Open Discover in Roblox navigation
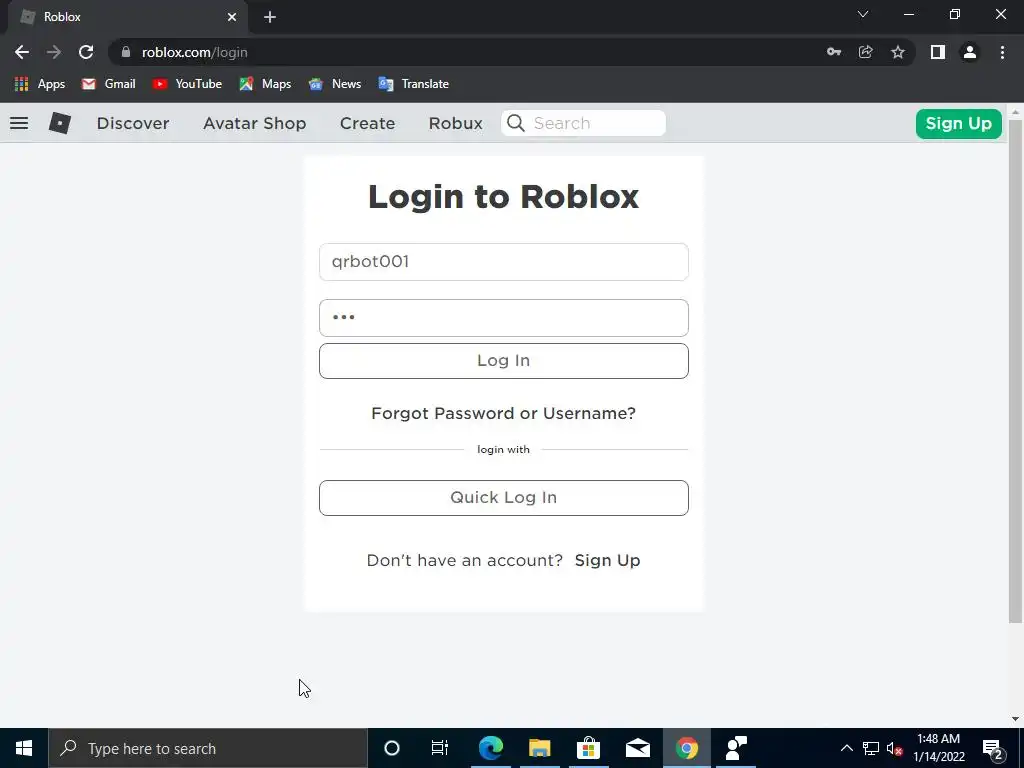 [x=133, y=123]
